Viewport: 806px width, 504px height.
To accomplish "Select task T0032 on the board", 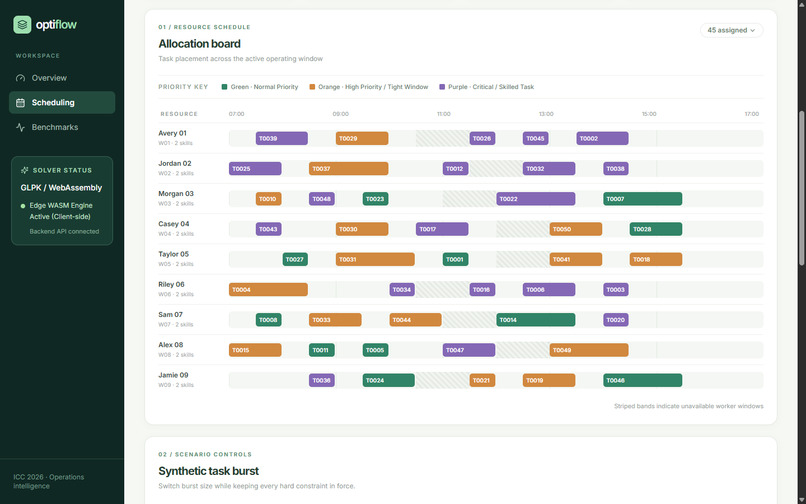I will 549,169.
